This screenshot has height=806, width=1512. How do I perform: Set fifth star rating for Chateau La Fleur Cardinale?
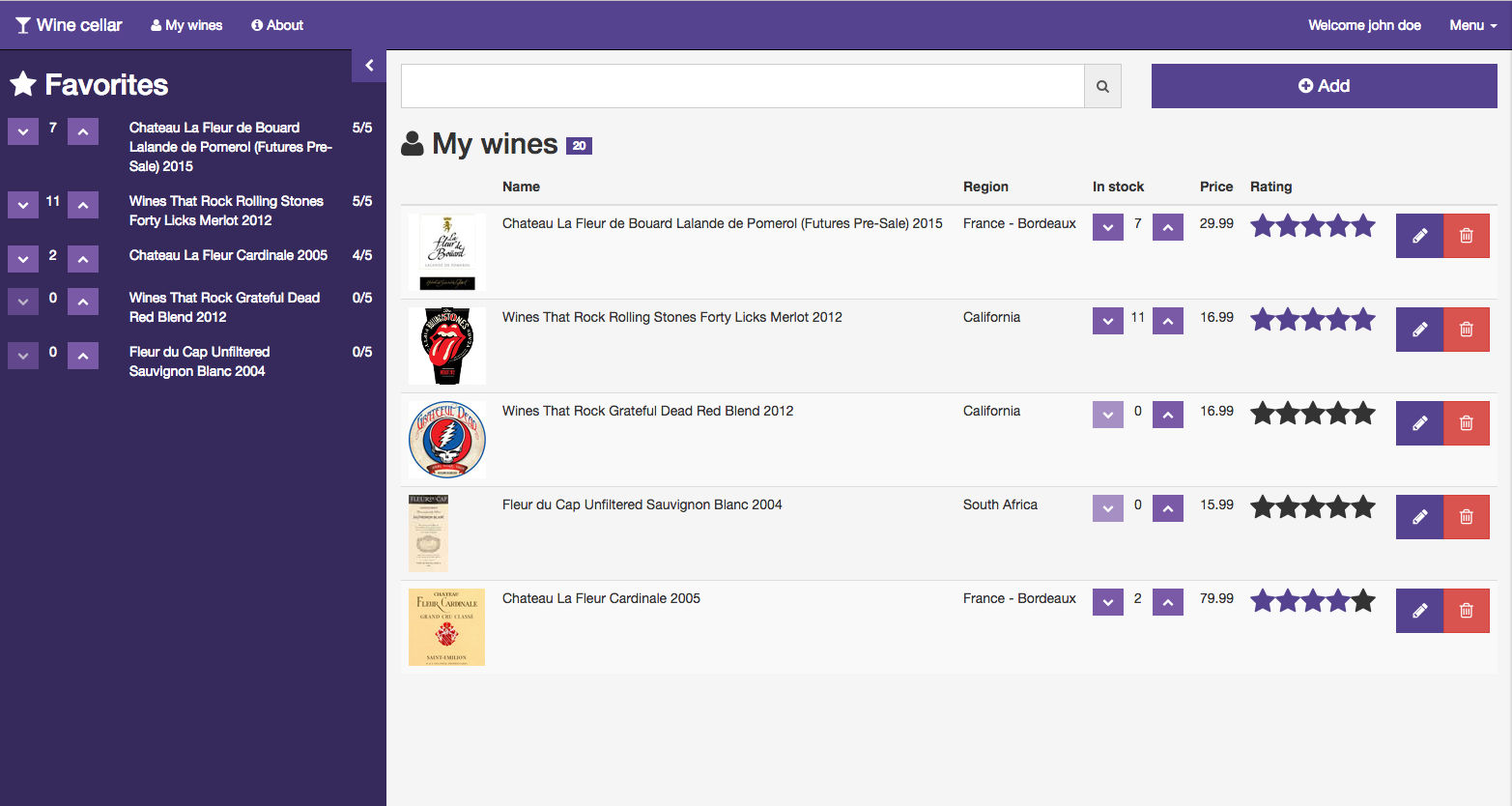click(x=1363, y=601)
